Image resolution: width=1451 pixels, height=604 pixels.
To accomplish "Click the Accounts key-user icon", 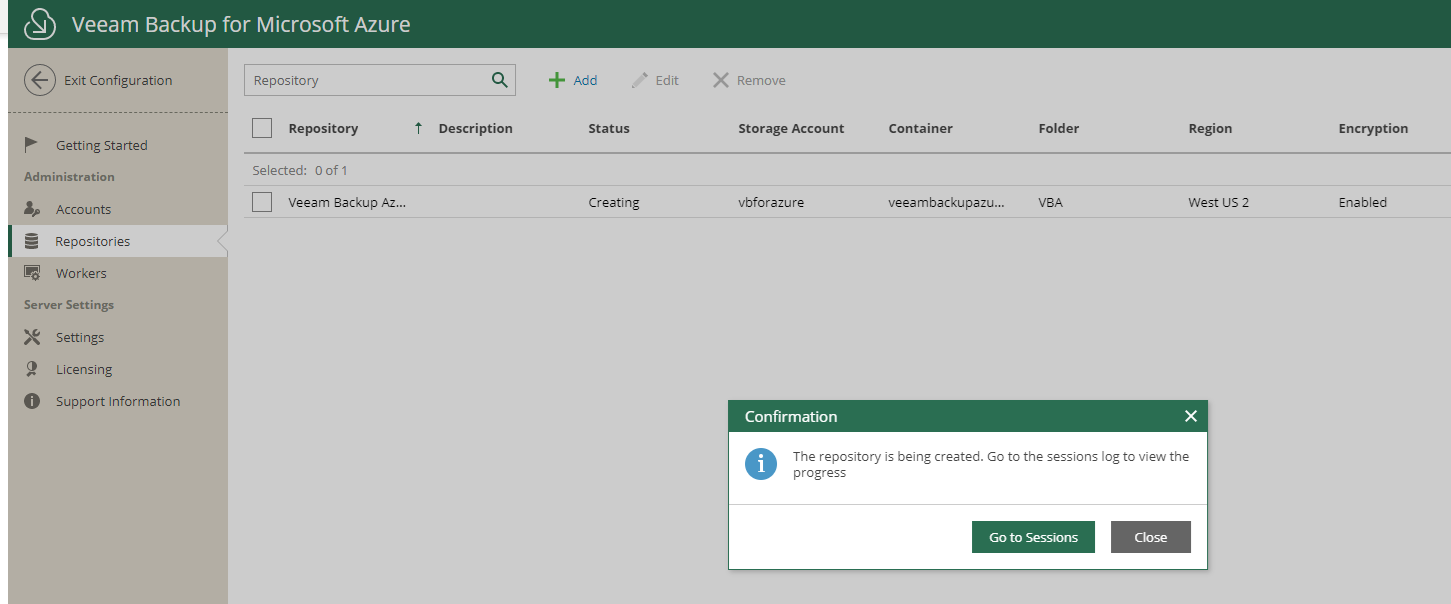I will [32, 209].
